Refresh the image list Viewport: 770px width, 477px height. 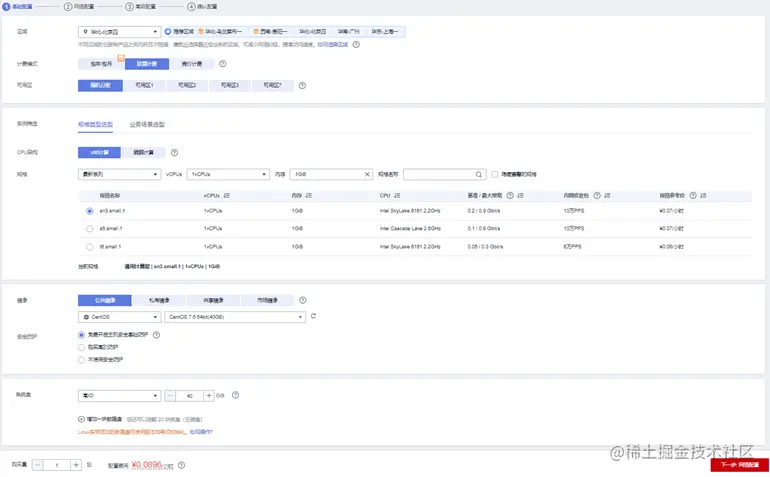(x=313, y=316)
